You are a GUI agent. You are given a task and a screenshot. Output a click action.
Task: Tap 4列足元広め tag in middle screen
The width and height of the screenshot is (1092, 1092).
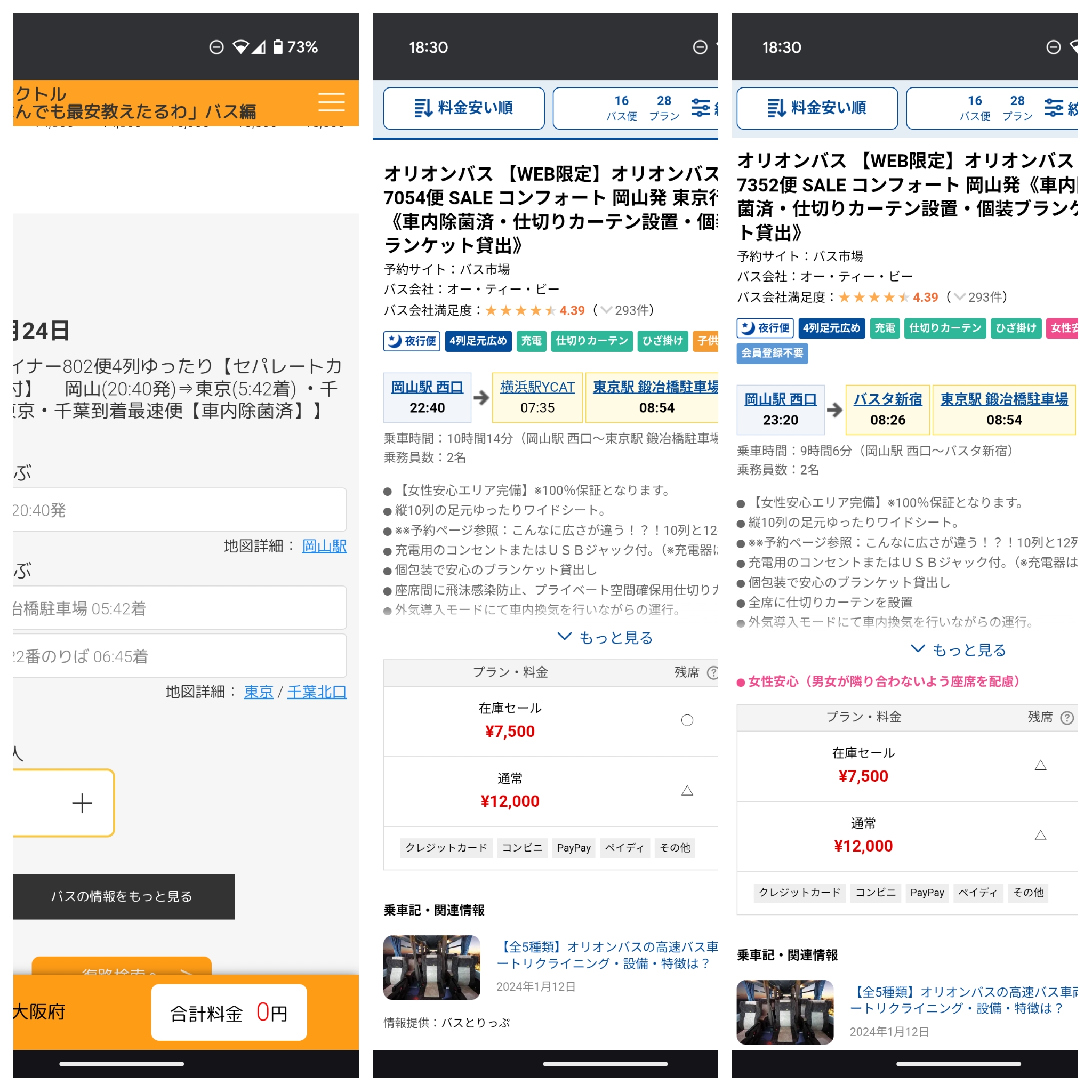tap(478, 341)
